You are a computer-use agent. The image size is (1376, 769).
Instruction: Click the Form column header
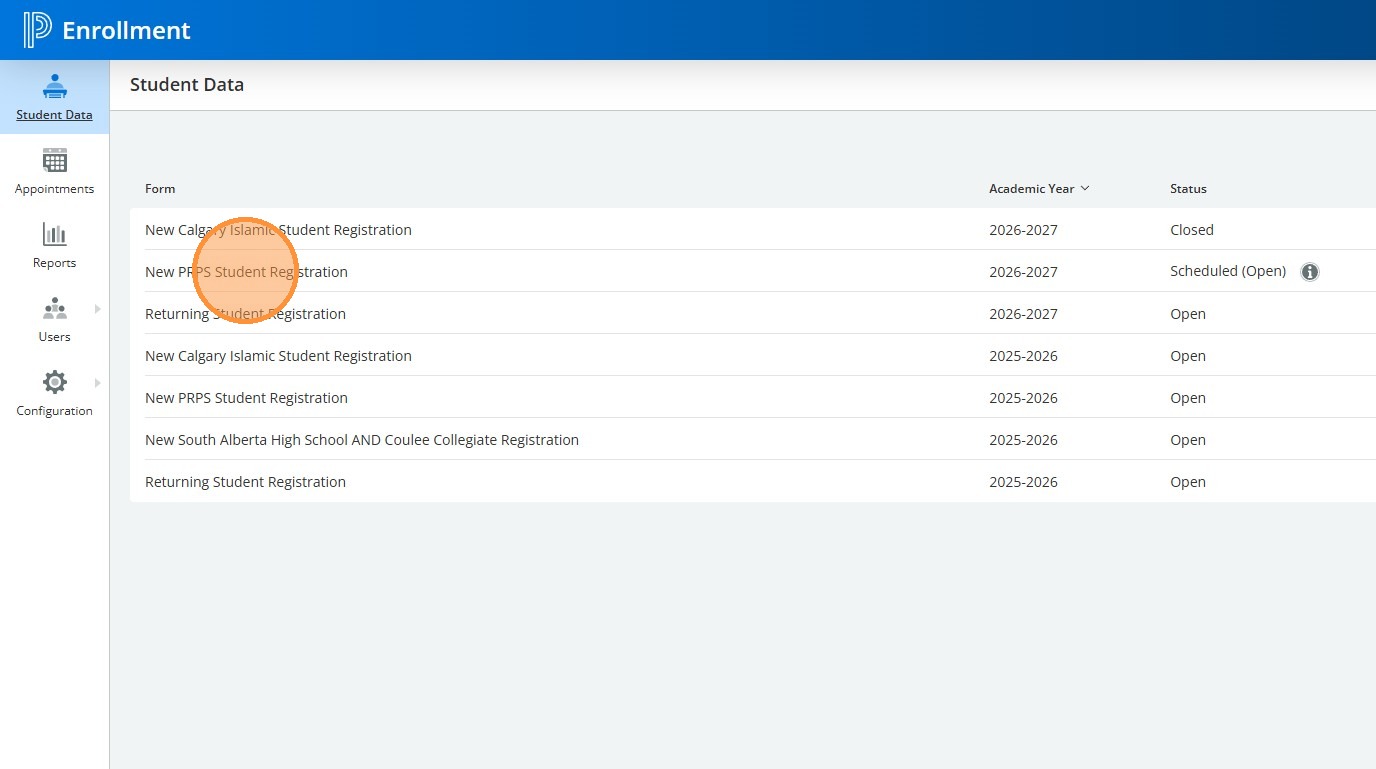pyautogui.click(x=160, y=189)
